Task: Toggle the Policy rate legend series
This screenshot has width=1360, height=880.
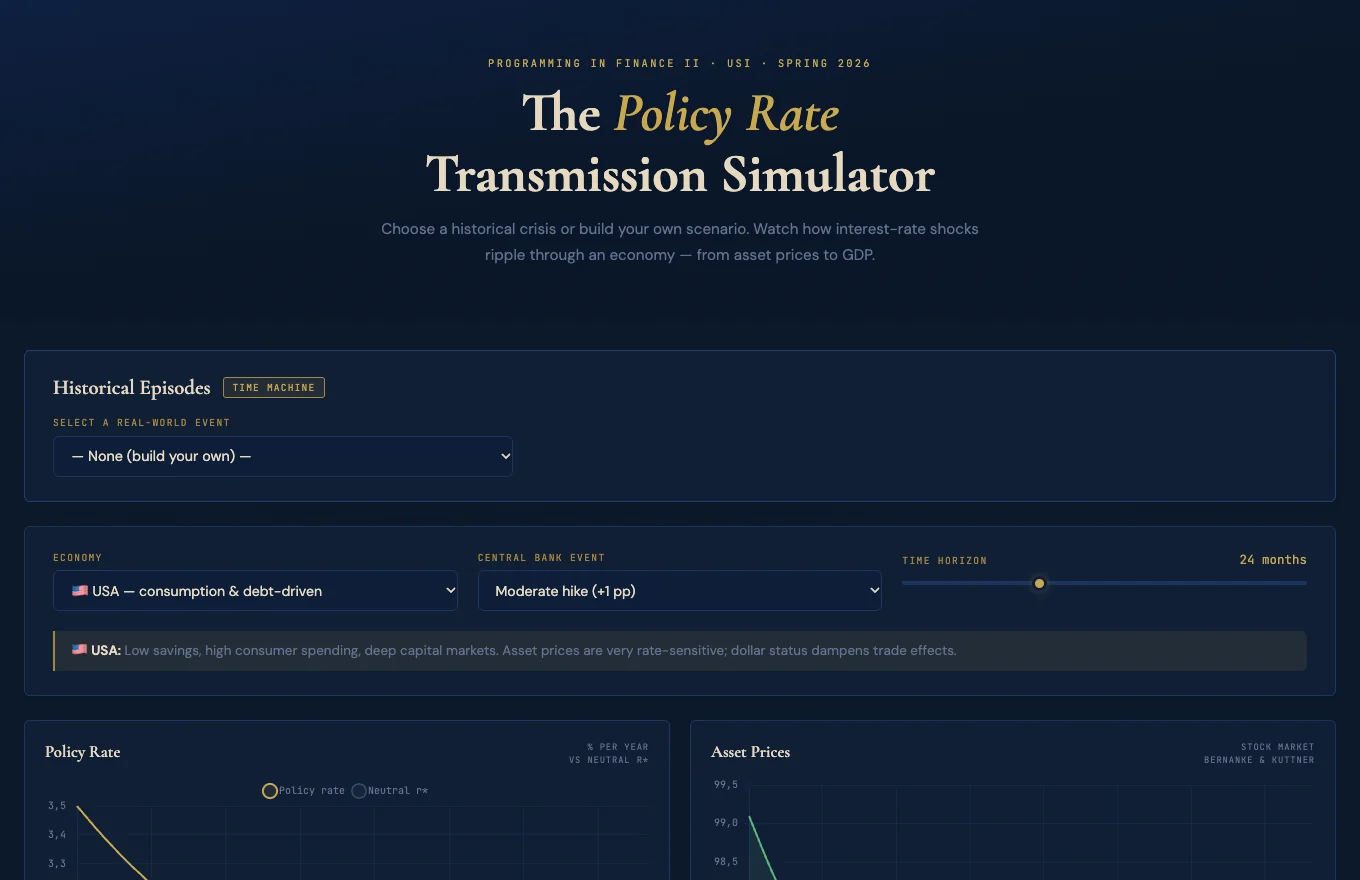Action: [304, 791]
